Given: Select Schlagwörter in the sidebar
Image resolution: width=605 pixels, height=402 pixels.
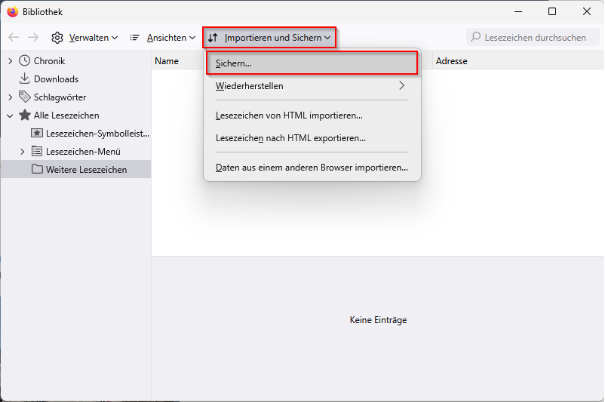Looking at the screenshot, I should pyautogui.click(x=60, y=97).
